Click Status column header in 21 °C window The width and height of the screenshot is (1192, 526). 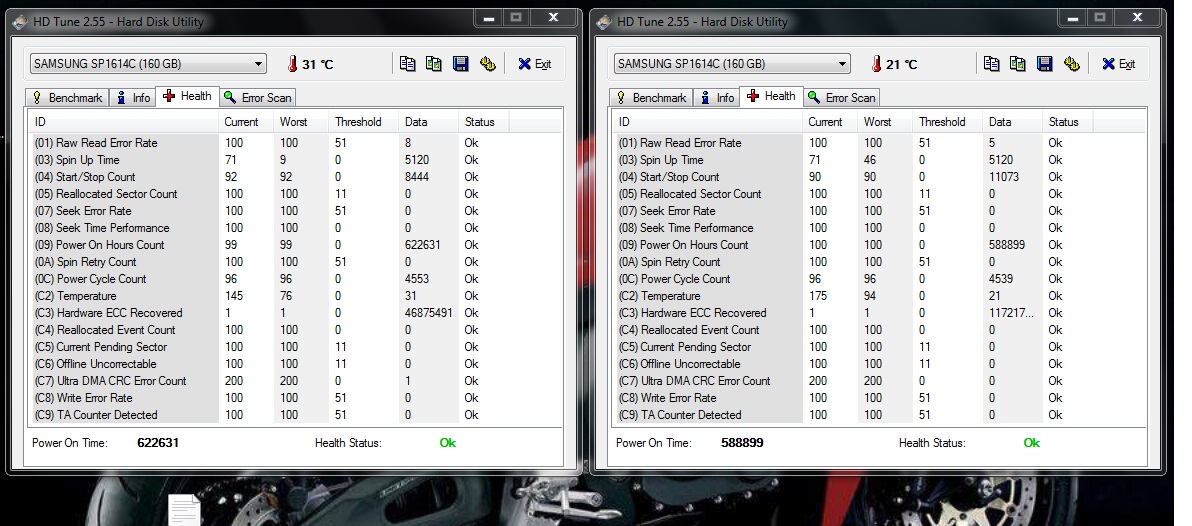pyautogui.click(x=1067, y=122)
